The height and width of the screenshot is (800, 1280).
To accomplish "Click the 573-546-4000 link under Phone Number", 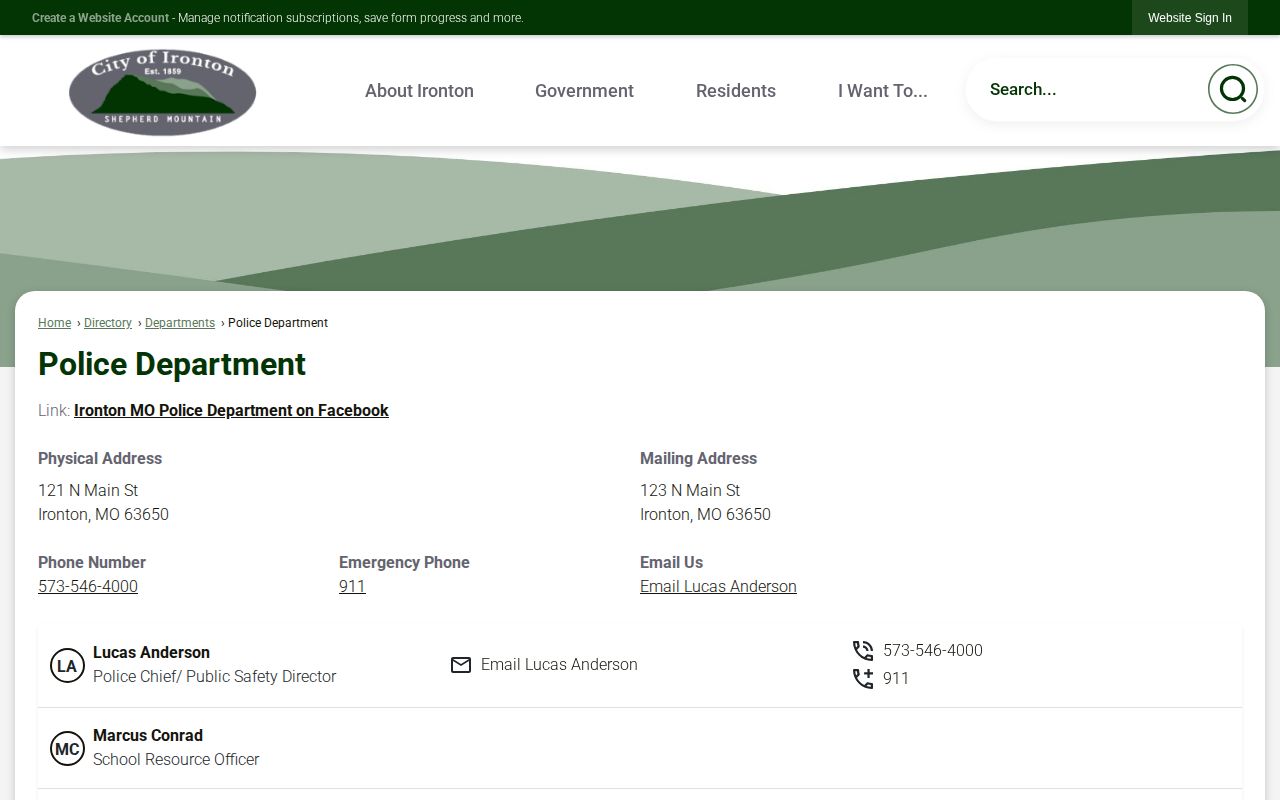I will pos(88,586).
